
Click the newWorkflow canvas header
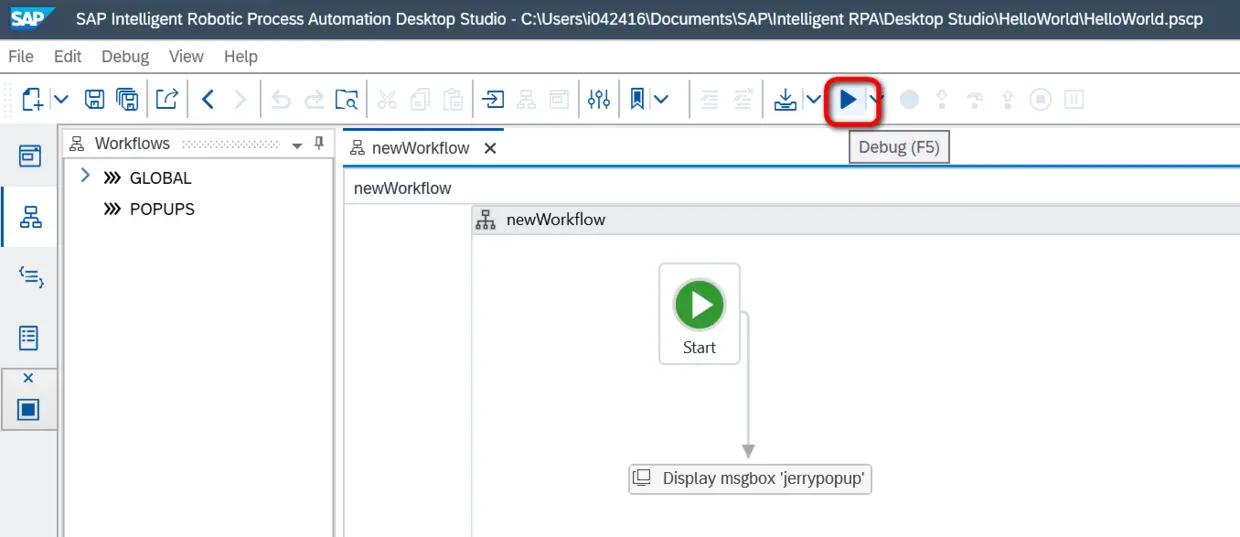[x=855, y=219]
